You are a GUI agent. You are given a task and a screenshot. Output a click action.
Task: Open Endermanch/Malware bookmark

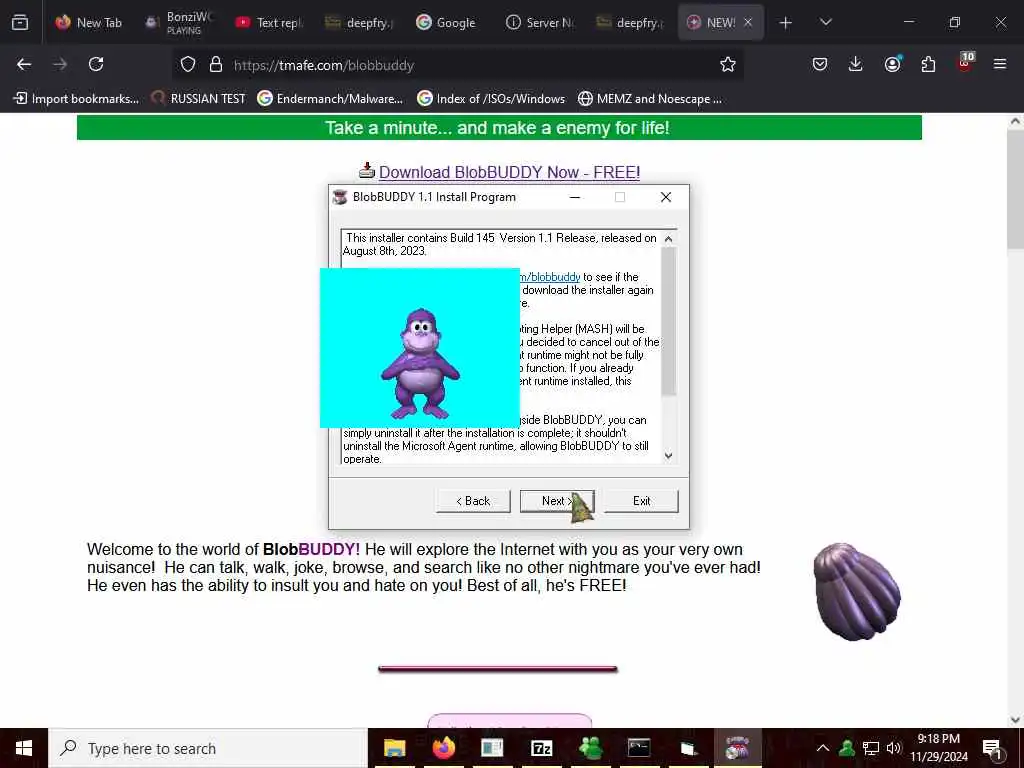coord(330,99)
